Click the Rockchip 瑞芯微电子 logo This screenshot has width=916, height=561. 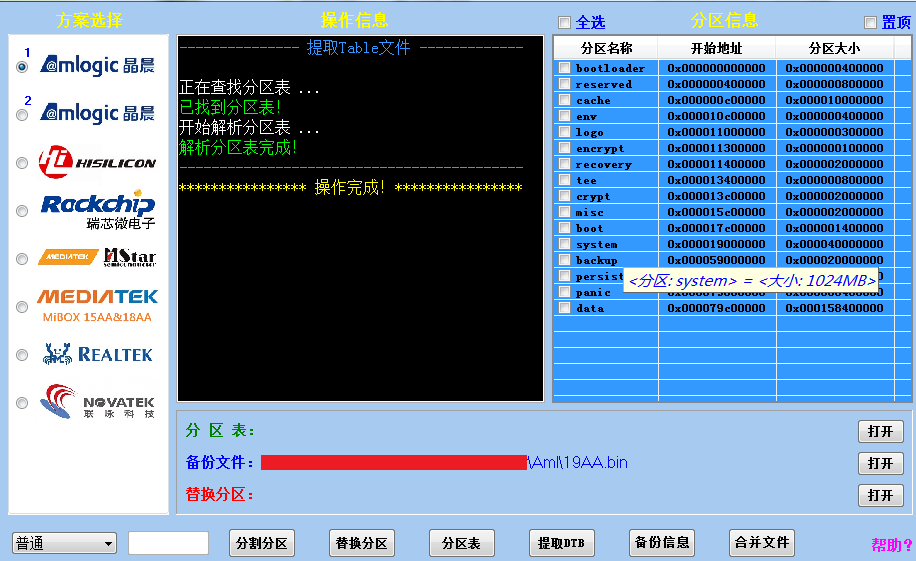coord(98,210)
